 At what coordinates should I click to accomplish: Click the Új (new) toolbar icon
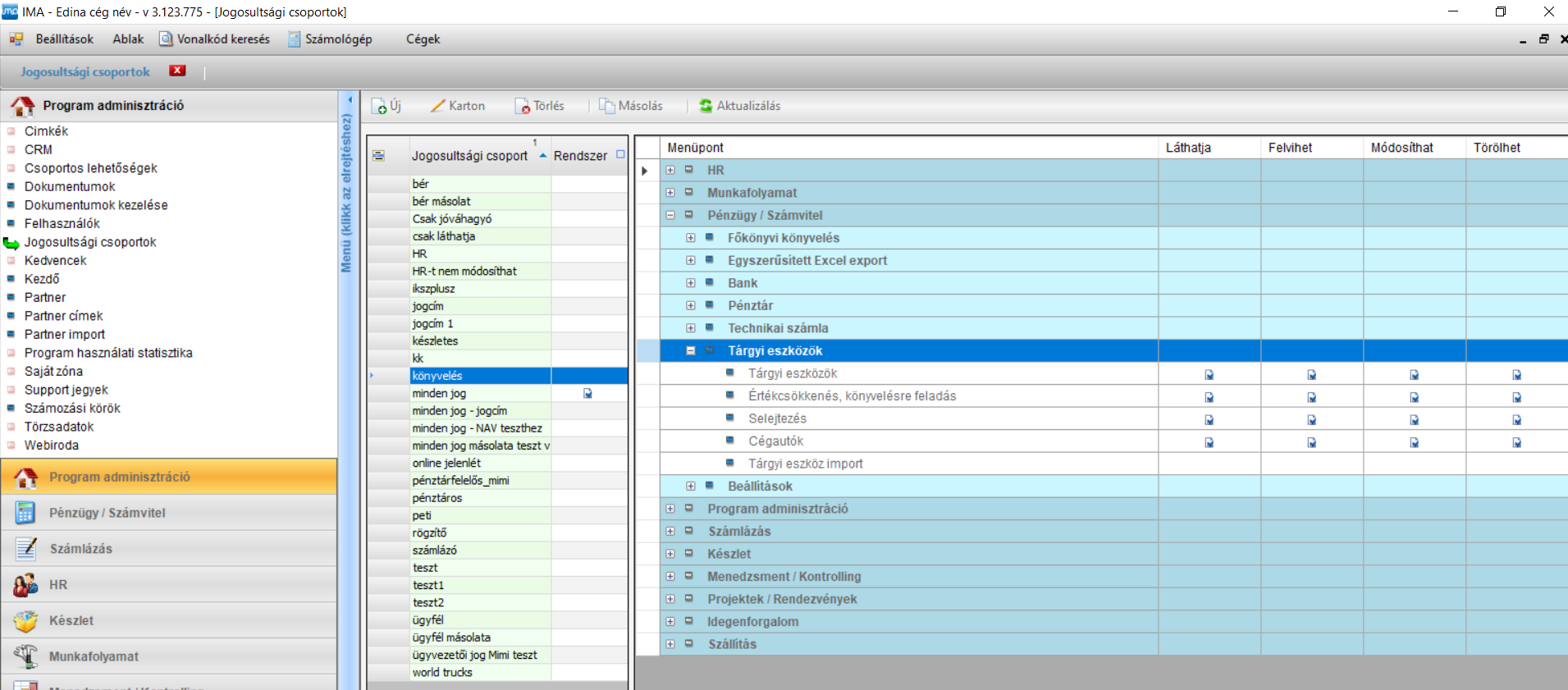[x=380, y=107]
